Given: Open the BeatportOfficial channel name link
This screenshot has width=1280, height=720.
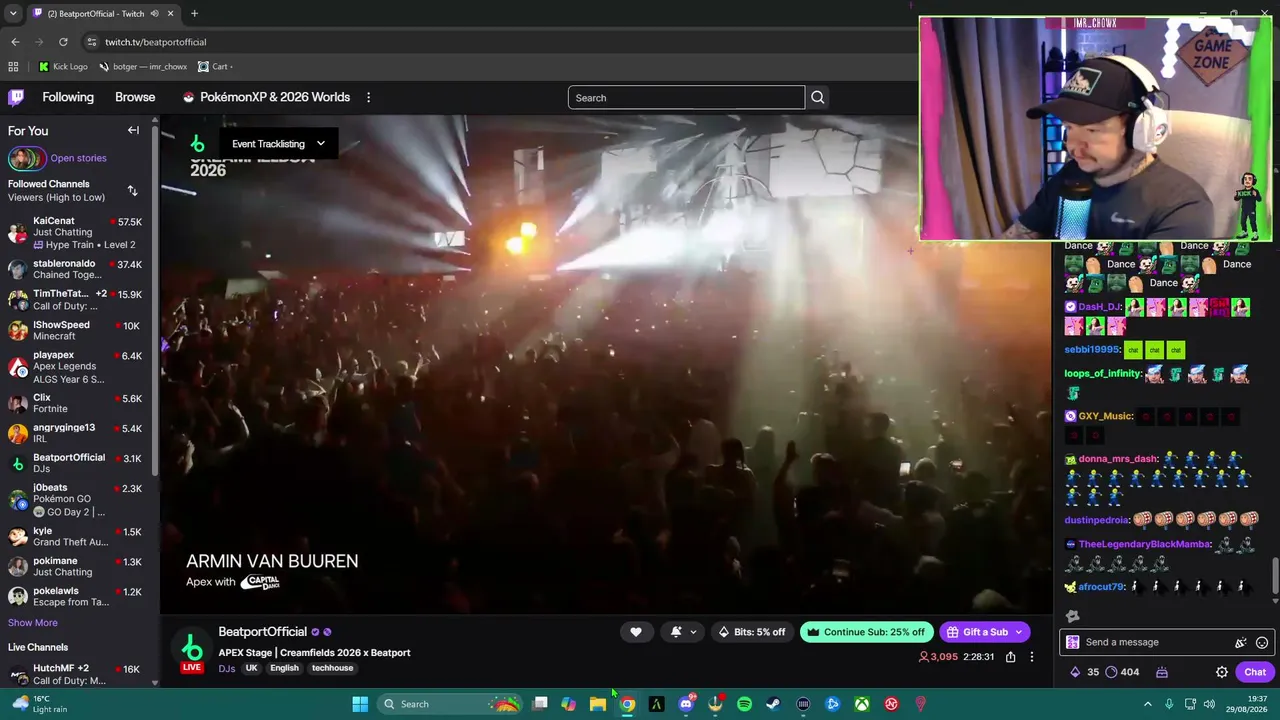Looking at the screenshot, I should click(x=263, y=632).
